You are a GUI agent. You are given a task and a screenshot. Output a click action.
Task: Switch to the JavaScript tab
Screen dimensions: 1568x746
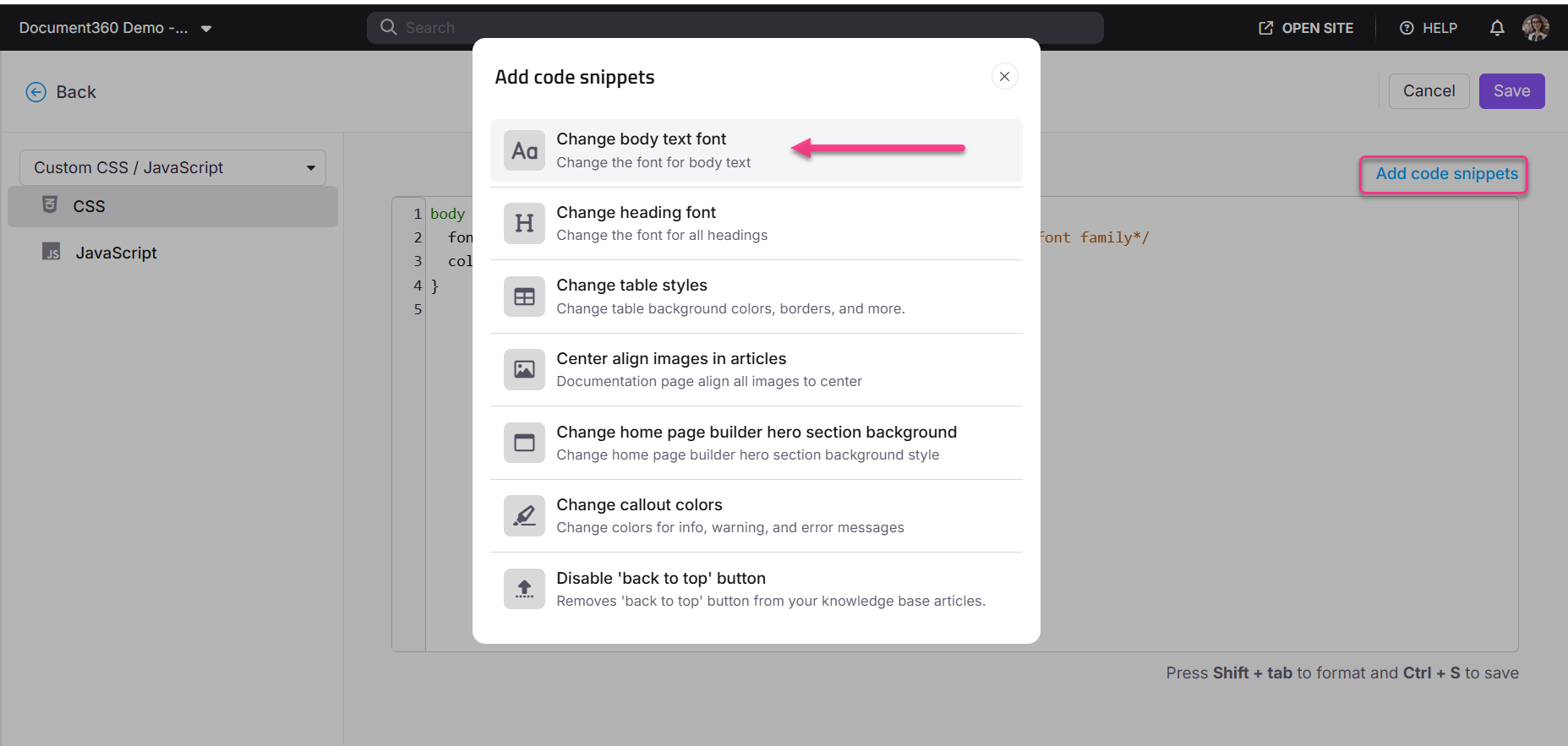pos(116,253)
